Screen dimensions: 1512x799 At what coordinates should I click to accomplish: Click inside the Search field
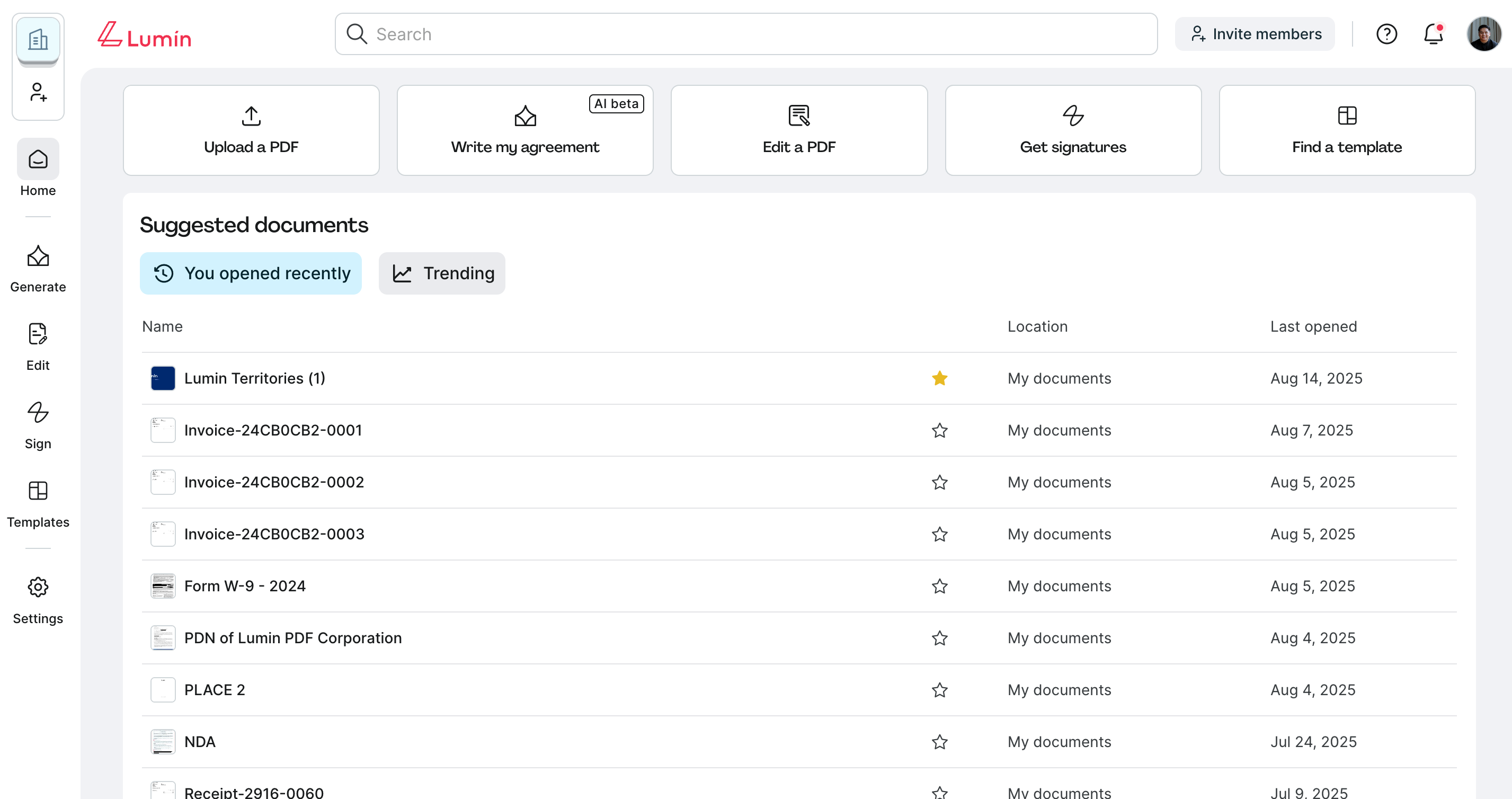tap(745, 33)
